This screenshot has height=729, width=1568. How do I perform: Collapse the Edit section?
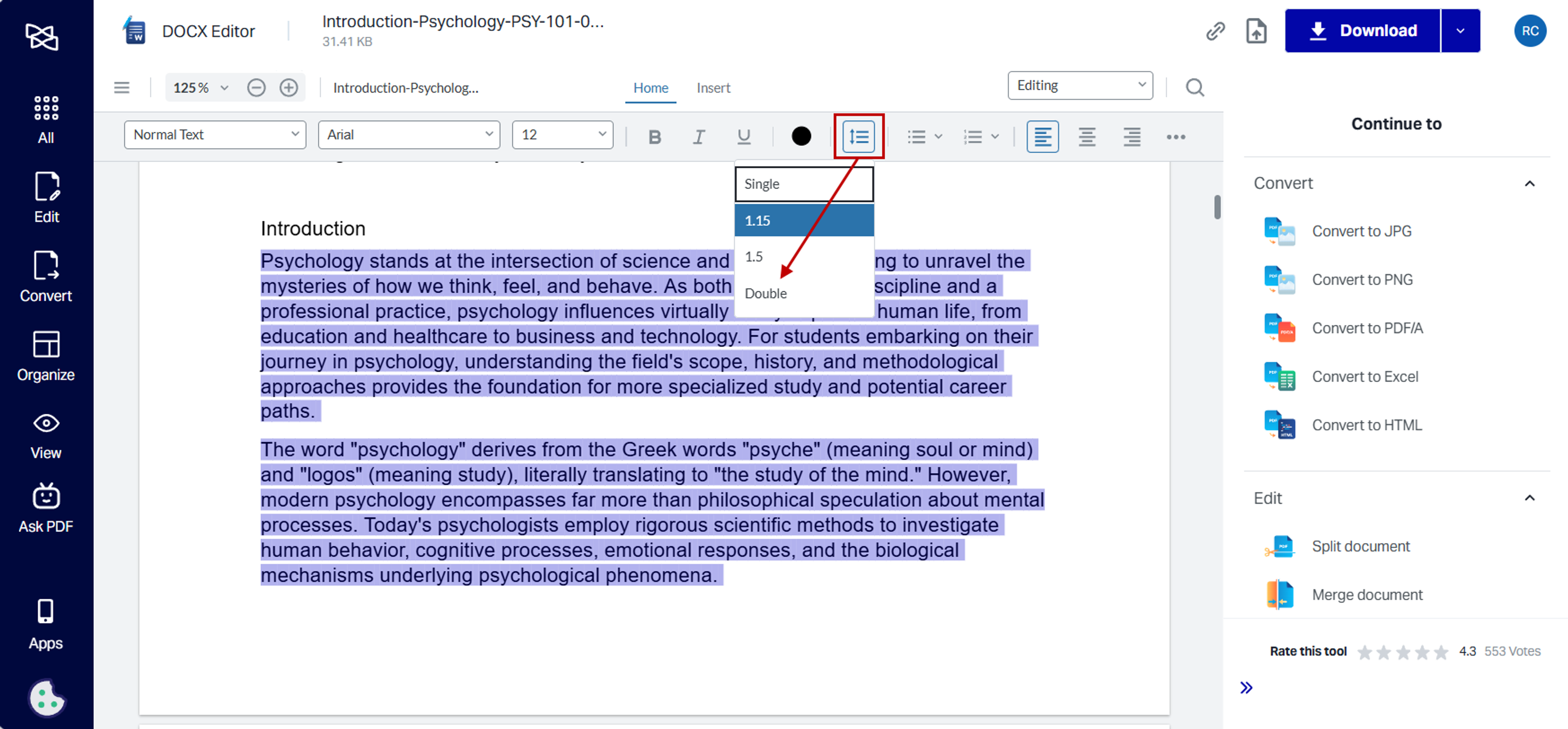[1529, 498]
